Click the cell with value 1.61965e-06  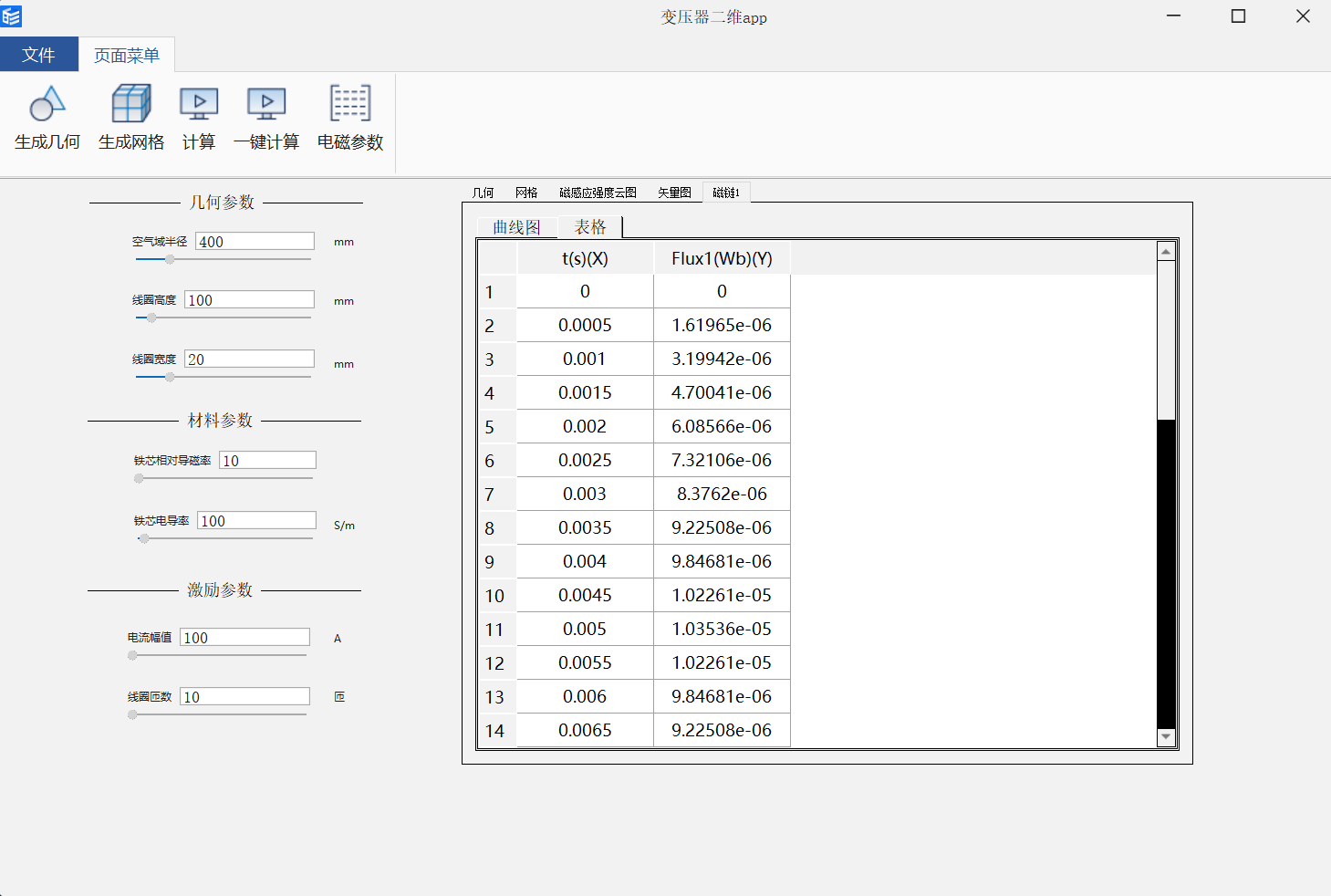point(722,326)
